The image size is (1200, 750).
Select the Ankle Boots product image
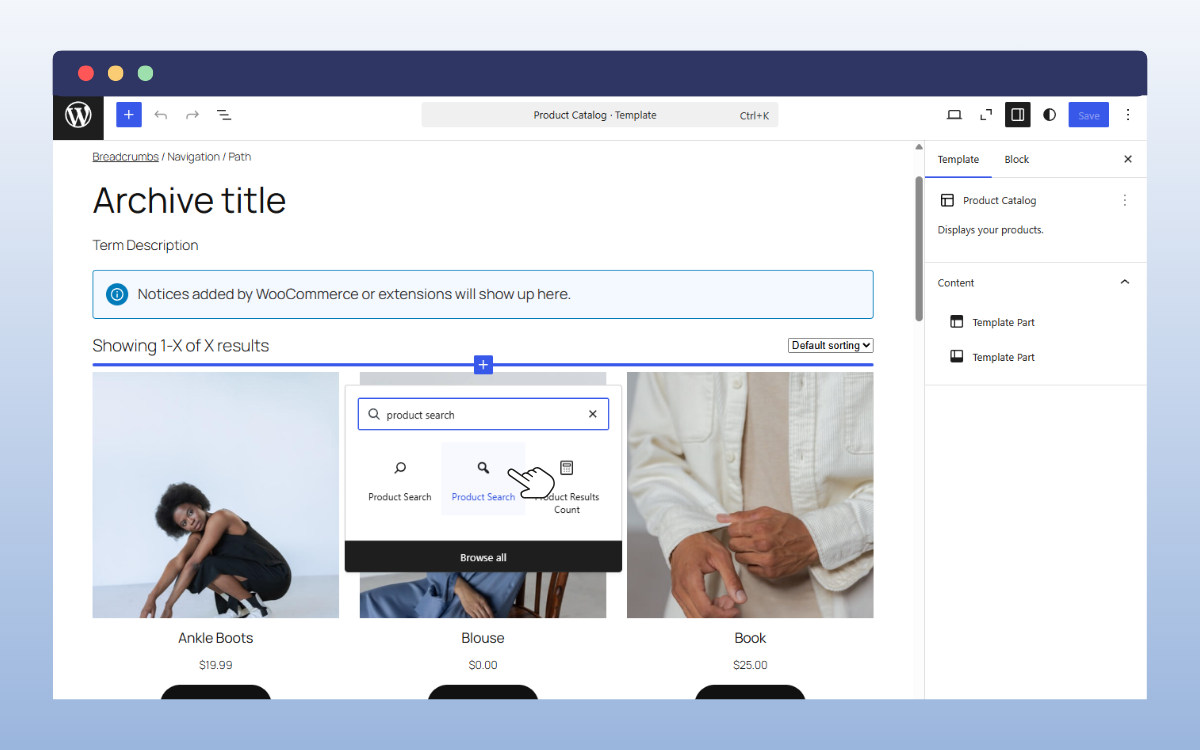click(x=216, y=495)
